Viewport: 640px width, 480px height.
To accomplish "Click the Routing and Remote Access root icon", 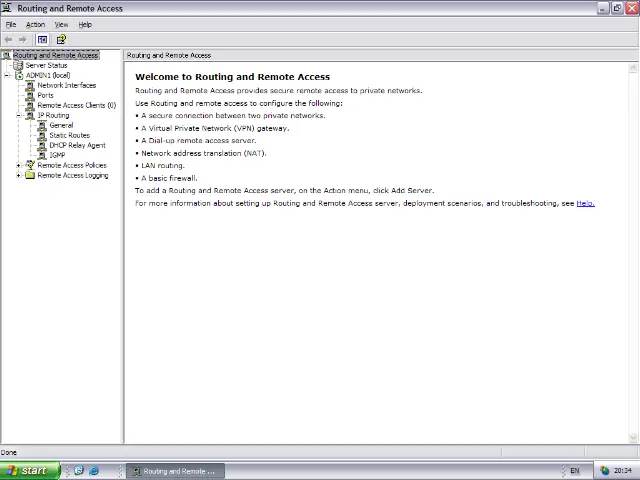I will pyautogui.click(x=6, y=55).
